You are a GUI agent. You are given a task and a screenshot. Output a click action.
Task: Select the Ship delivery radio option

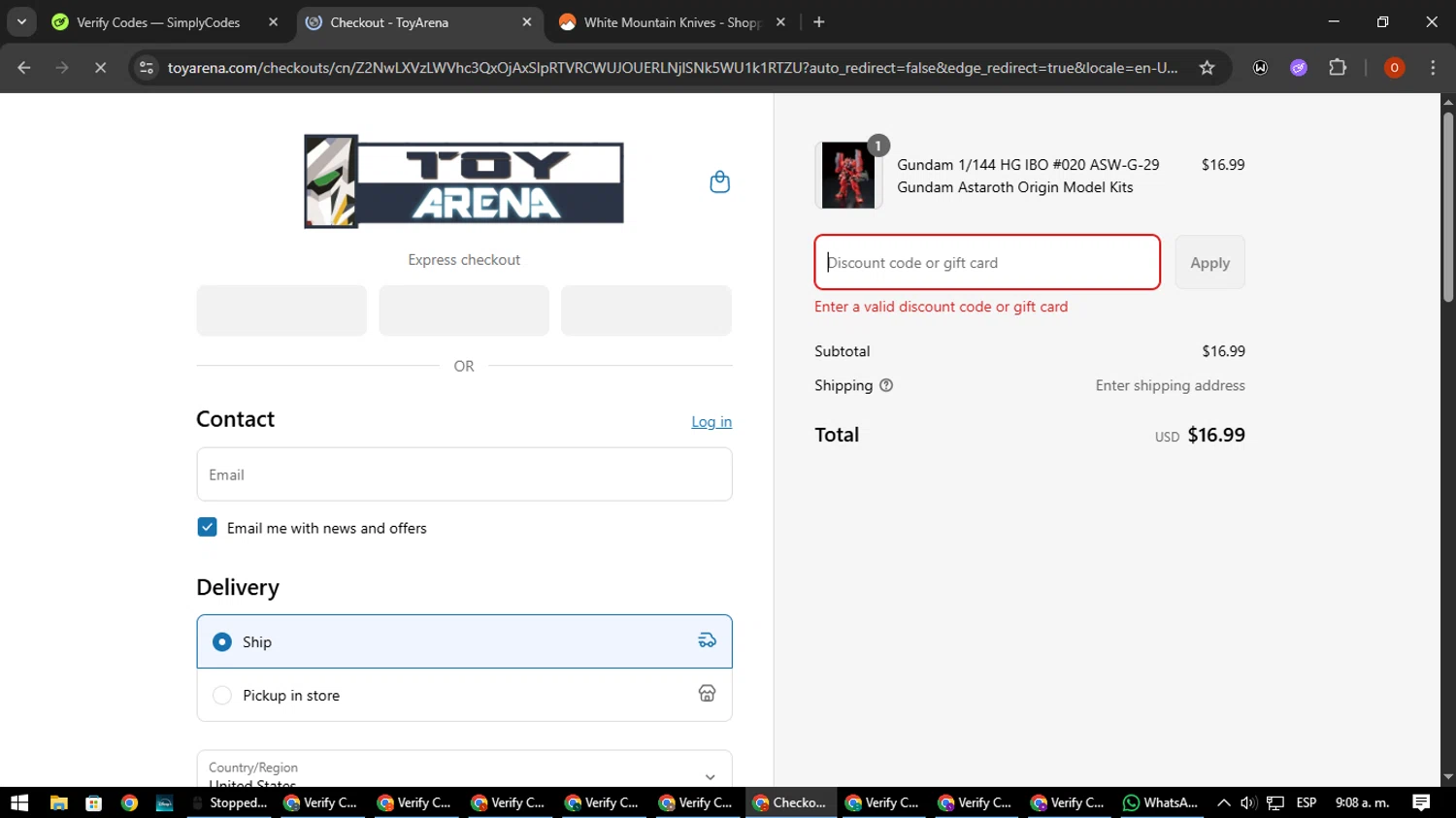pyautogui.click(x=222, y=641)
